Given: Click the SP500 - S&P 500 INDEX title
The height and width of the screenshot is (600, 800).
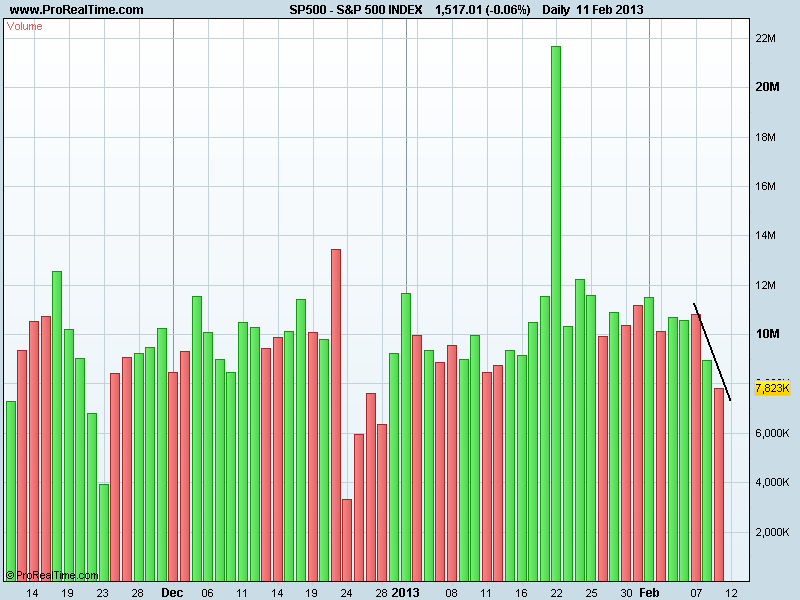Looking at the screenshot, I should coord(356,10).
